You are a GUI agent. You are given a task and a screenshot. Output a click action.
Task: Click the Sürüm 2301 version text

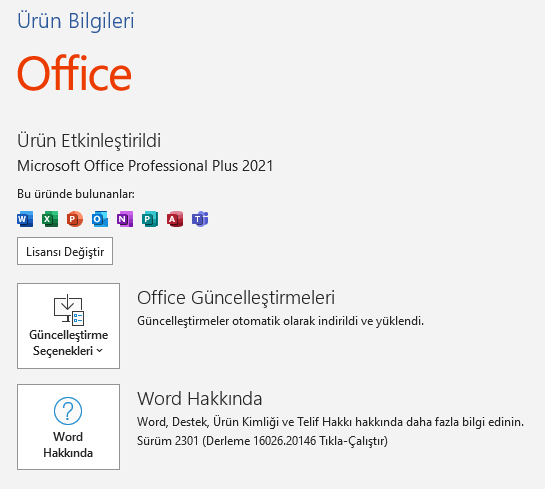(262, 441)
